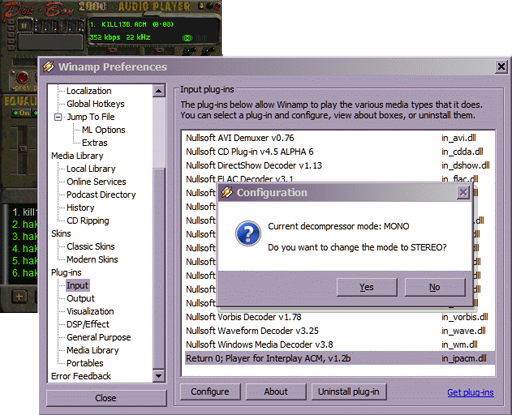Open CD Ripping preferences

[x=88, y=221]
